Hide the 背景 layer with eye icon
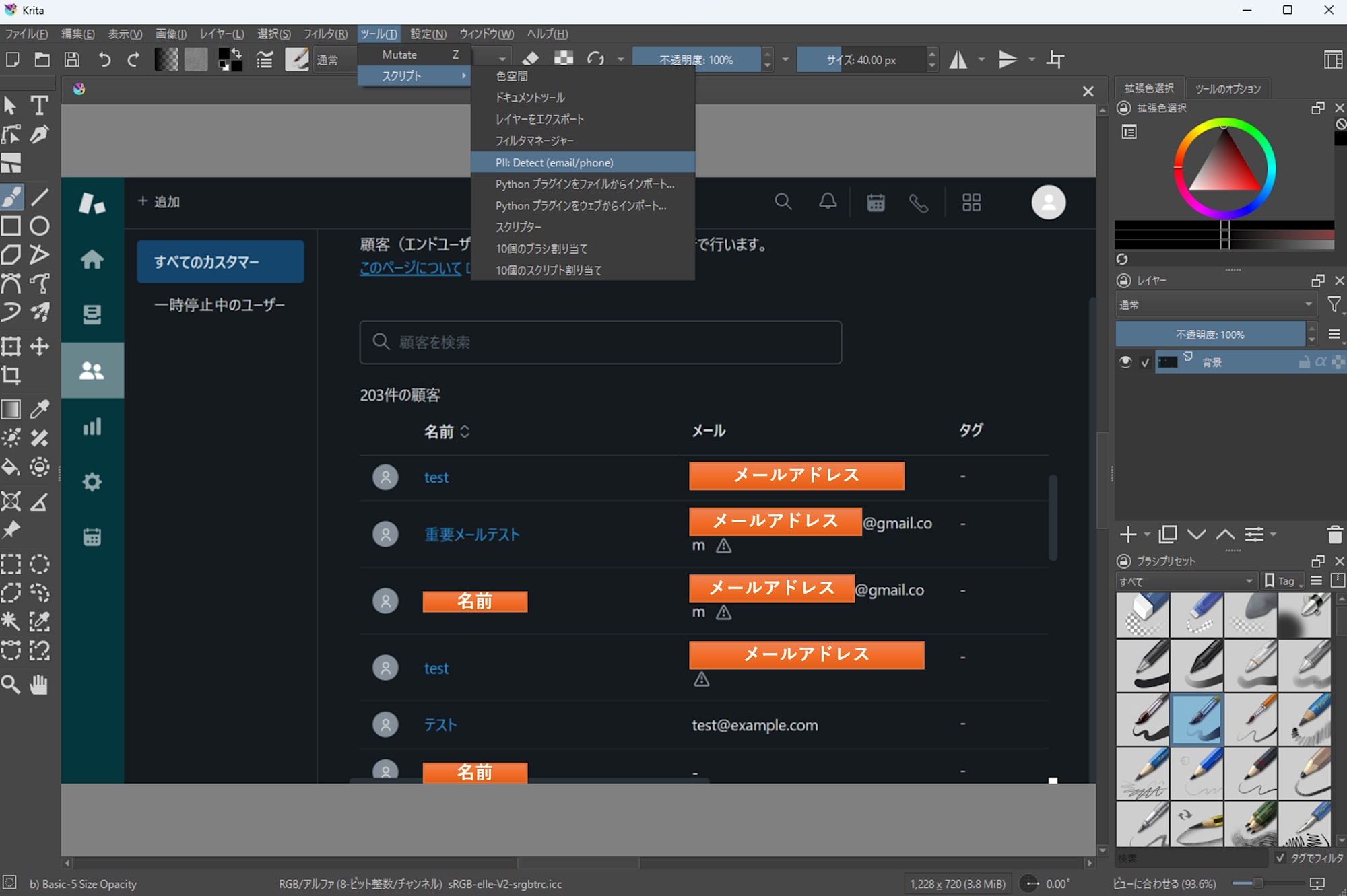The height and width of the screenshot is (896, 1347). tap(1125, 362)
